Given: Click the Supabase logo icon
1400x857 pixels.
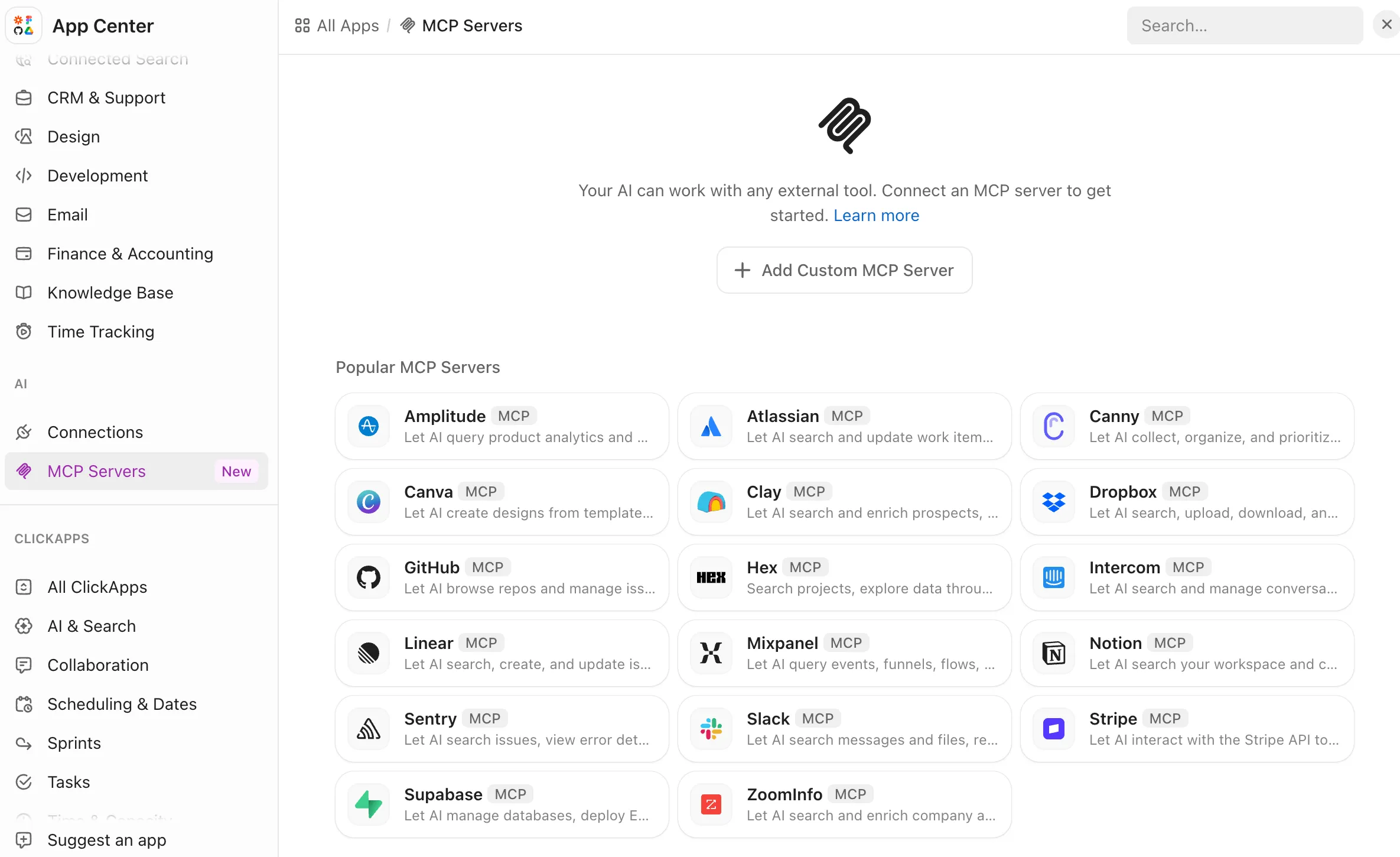Looking at the screenshot, I should pos(369,804).
